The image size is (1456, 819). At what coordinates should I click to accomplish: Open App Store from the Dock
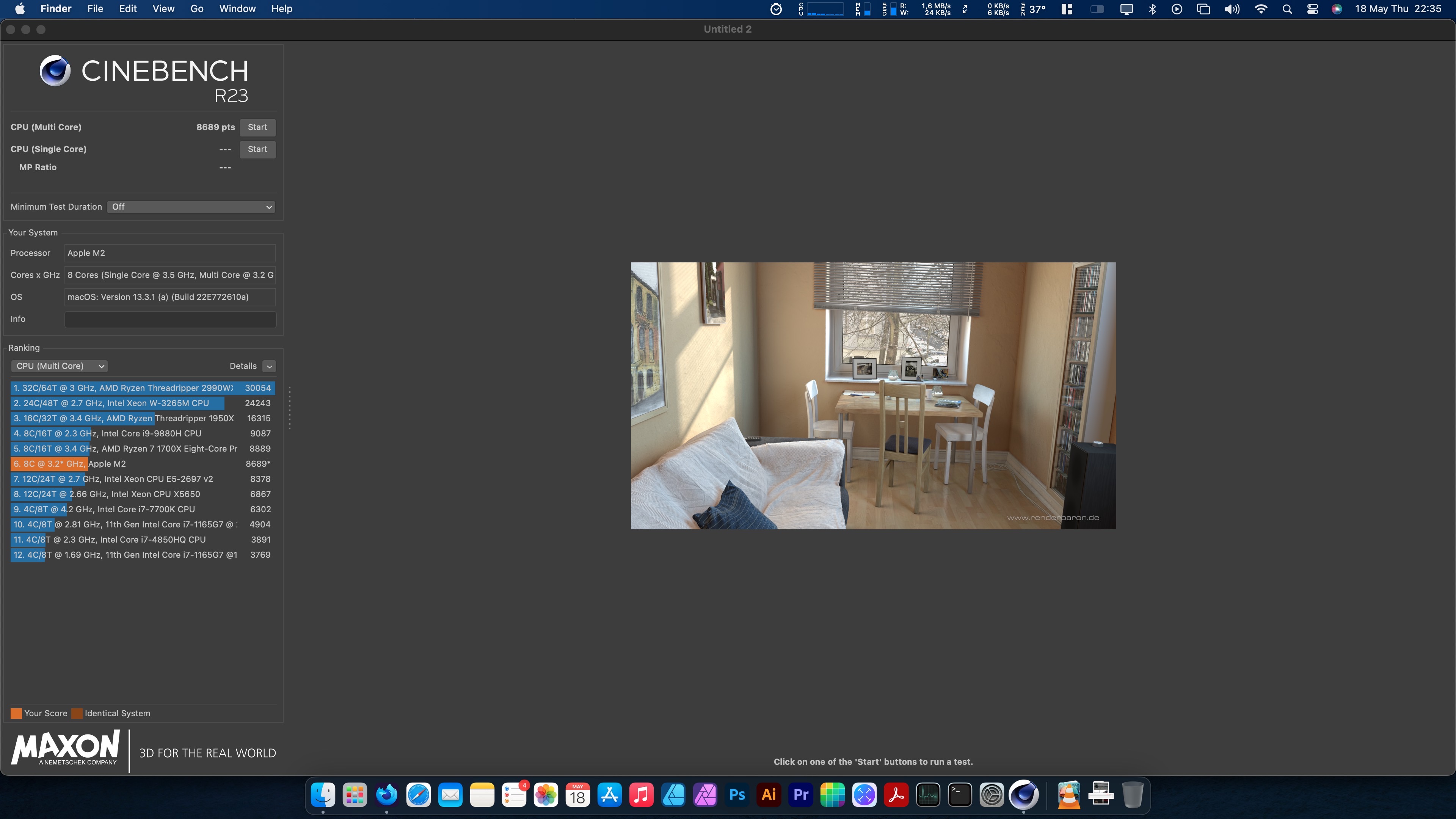610,795
